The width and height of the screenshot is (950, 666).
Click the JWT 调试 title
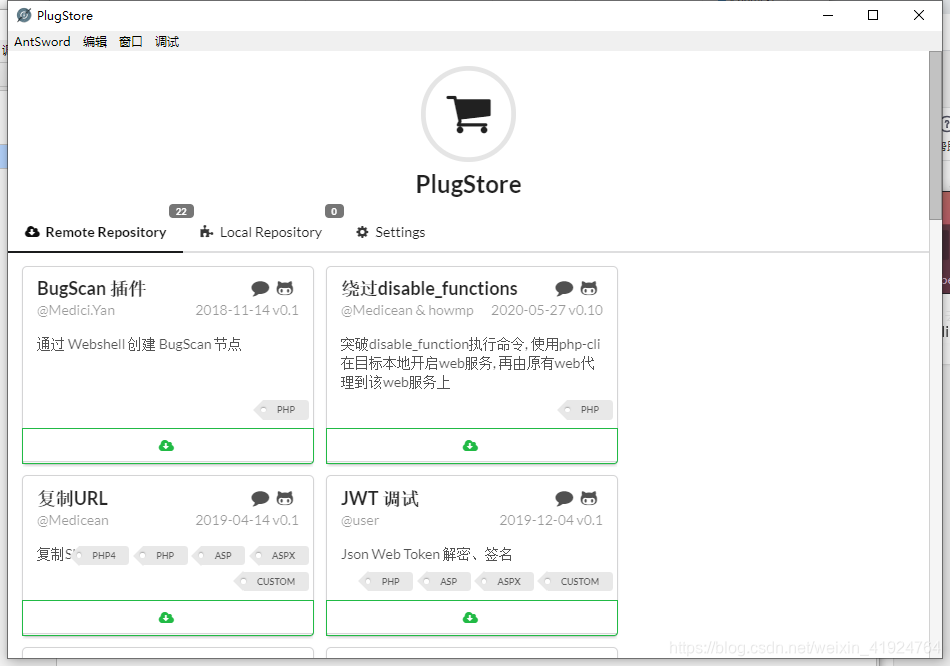379,498
